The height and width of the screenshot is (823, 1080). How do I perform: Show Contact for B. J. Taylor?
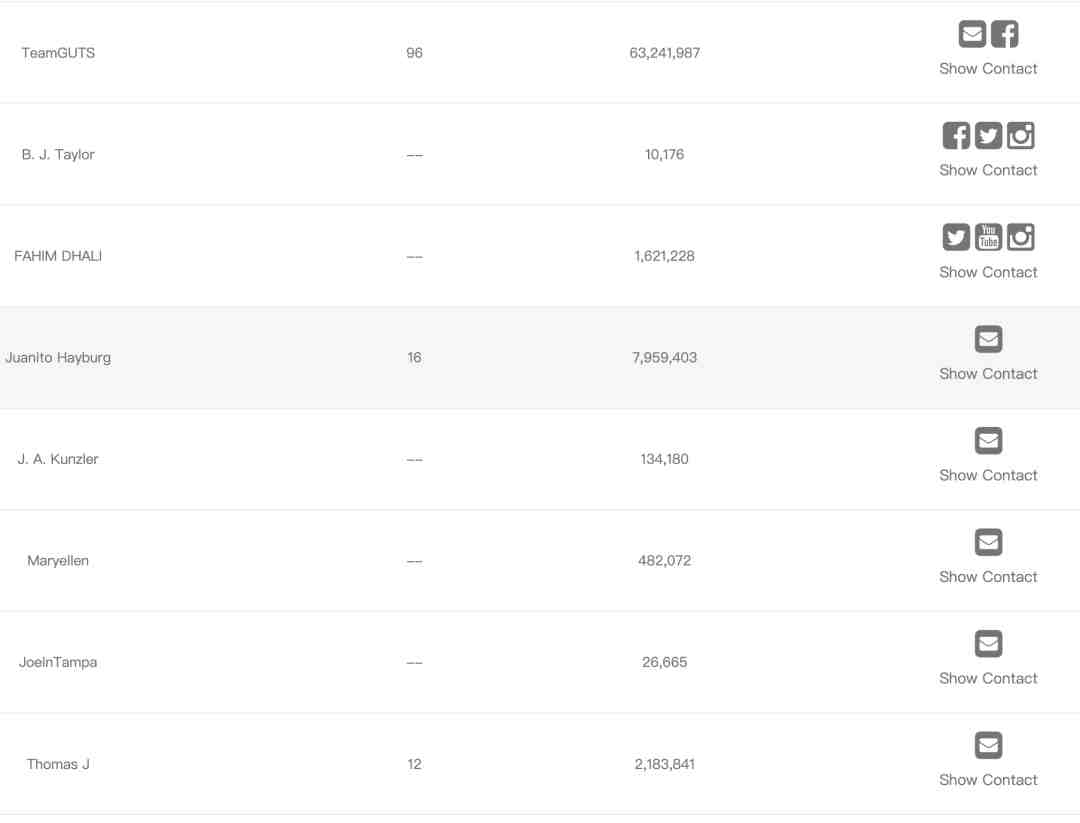tap(988, 170)
